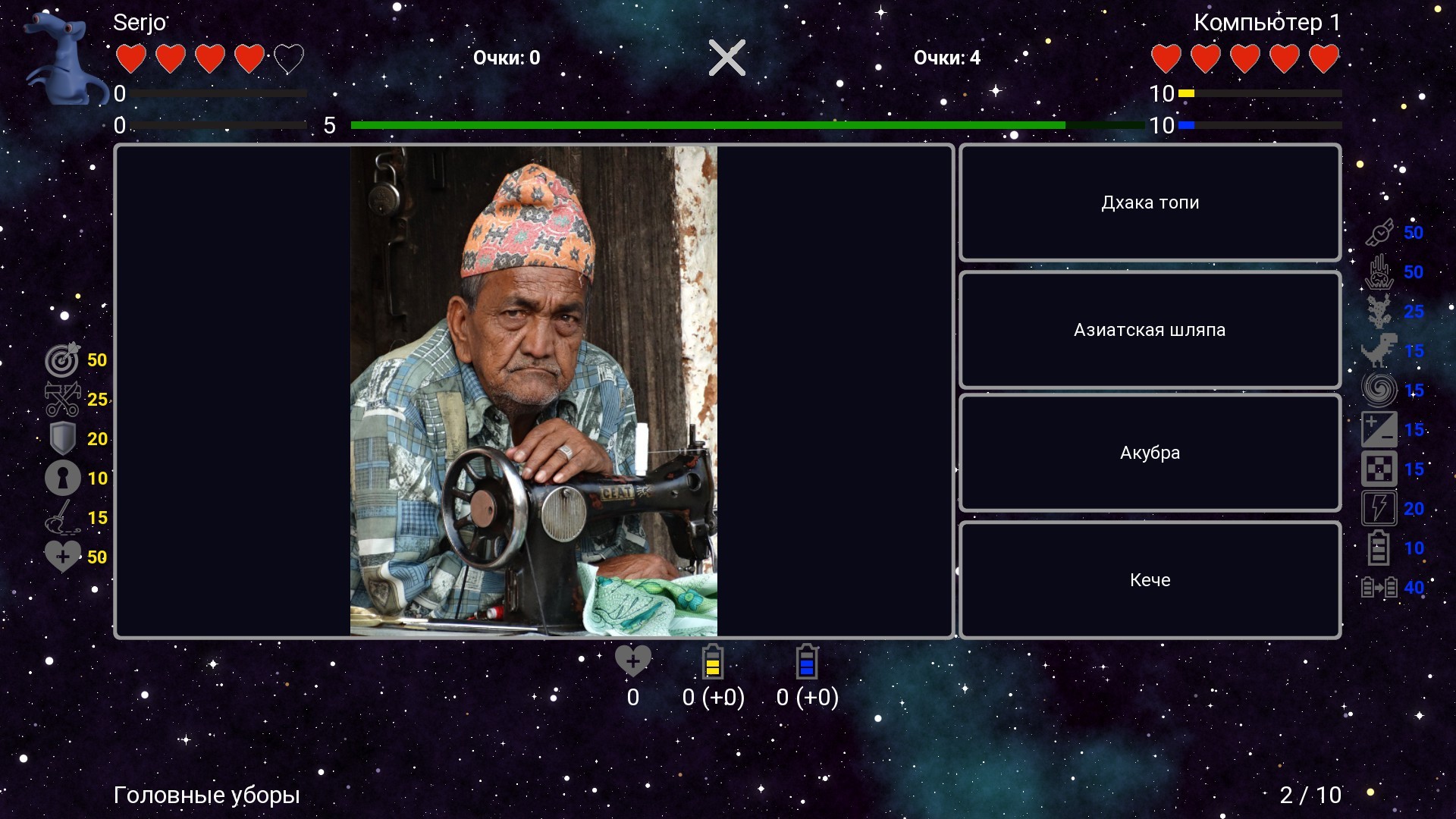Activate the cactus attack ability
The image size is (1456, 819).
(x=1379, y=312)
